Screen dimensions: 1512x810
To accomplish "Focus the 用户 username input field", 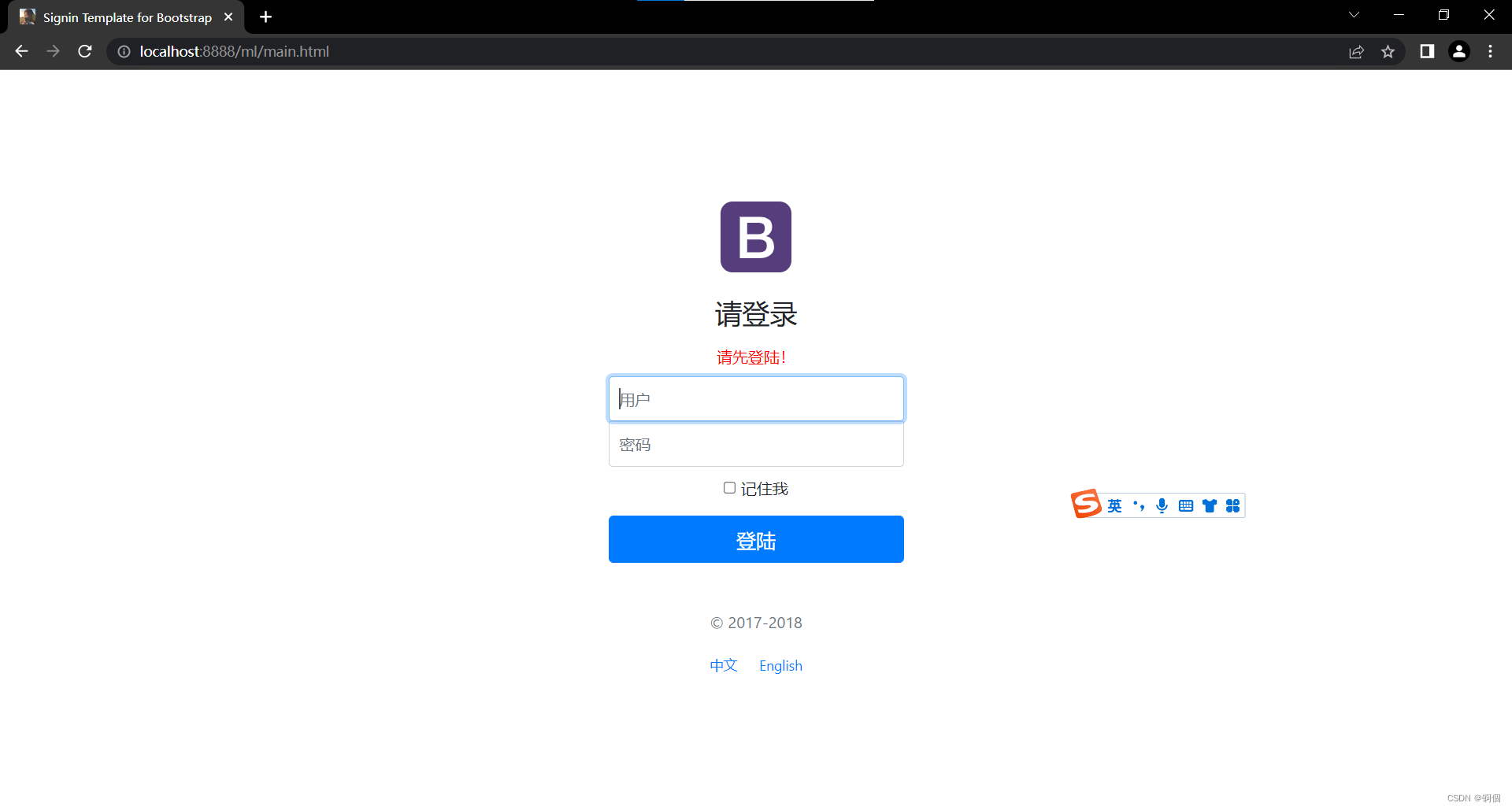I will click(x=756, y=399).
